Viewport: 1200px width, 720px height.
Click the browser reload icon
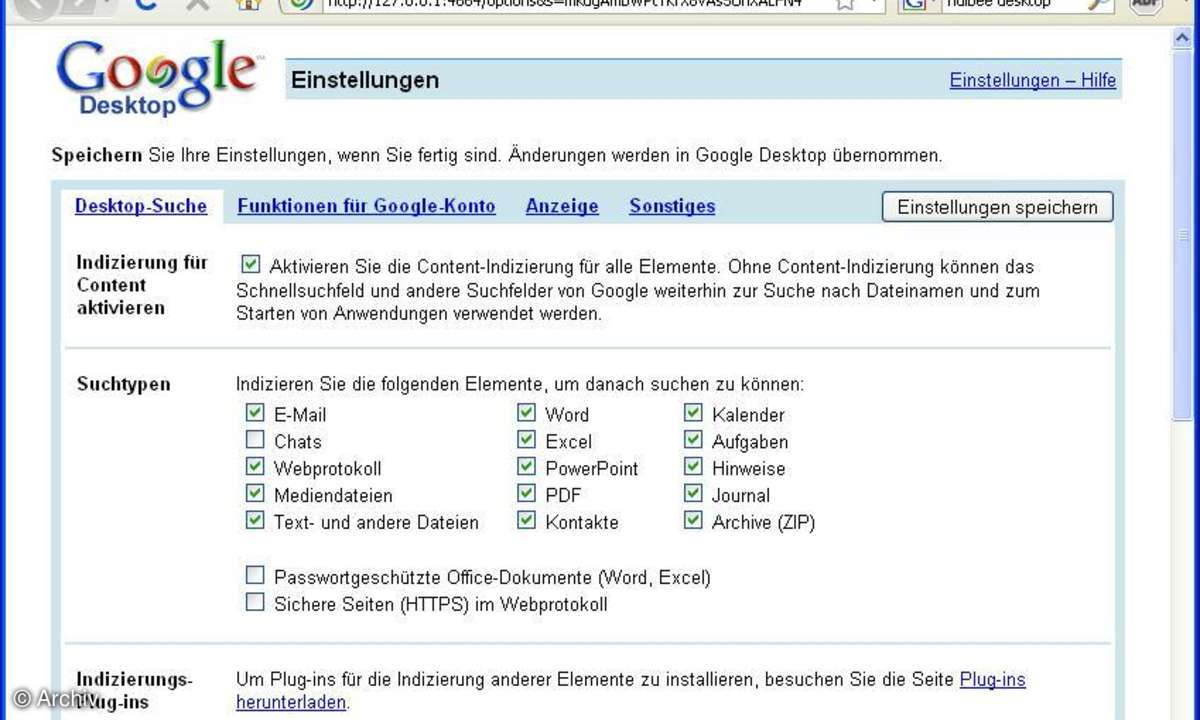[147, 4]
